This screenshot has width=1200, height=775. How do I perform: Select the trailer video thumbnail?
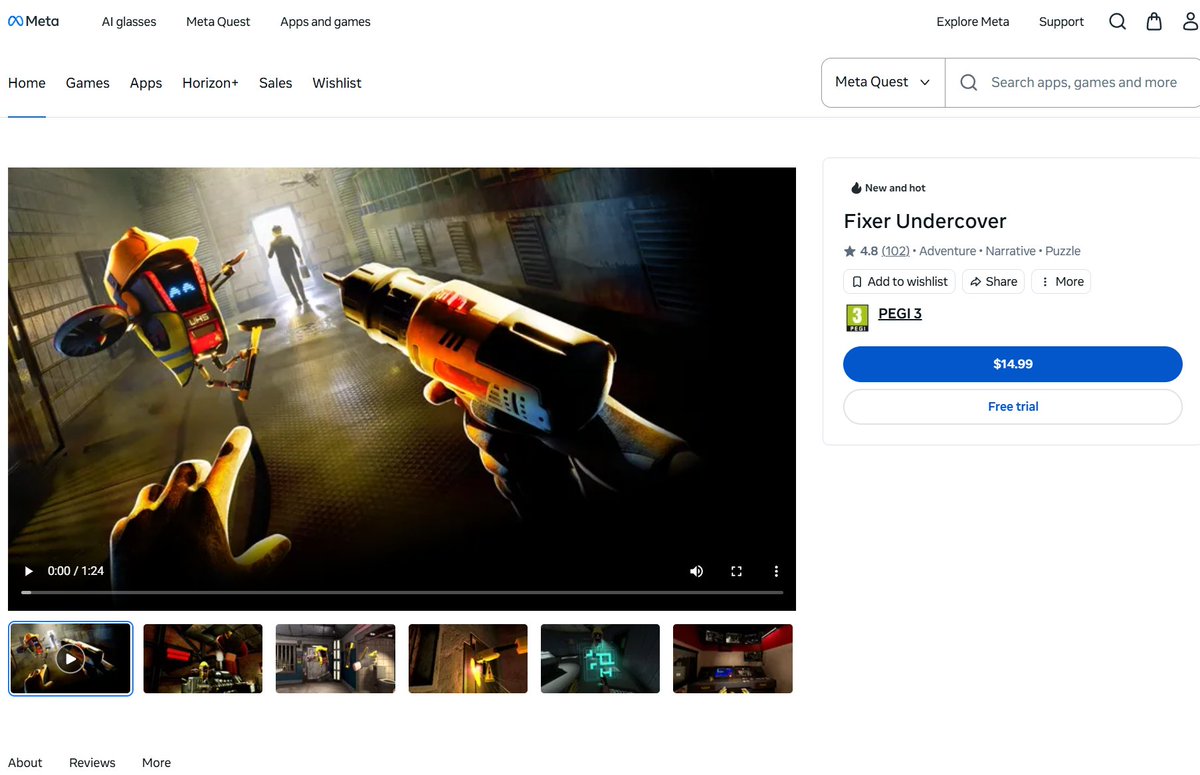coord(70,658)
